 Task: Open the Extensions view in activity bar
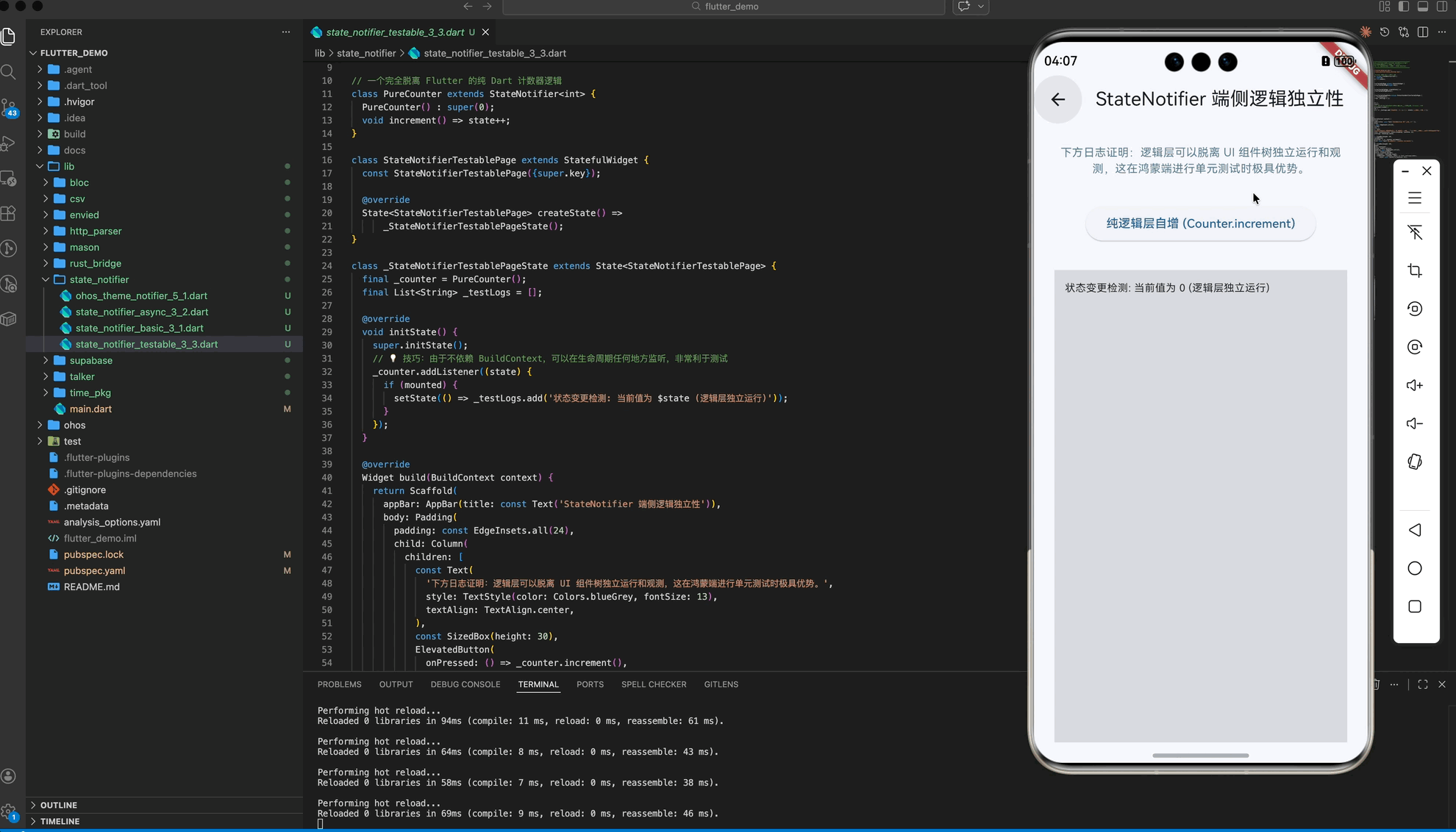pyautogui.click(x=9, y=213)
